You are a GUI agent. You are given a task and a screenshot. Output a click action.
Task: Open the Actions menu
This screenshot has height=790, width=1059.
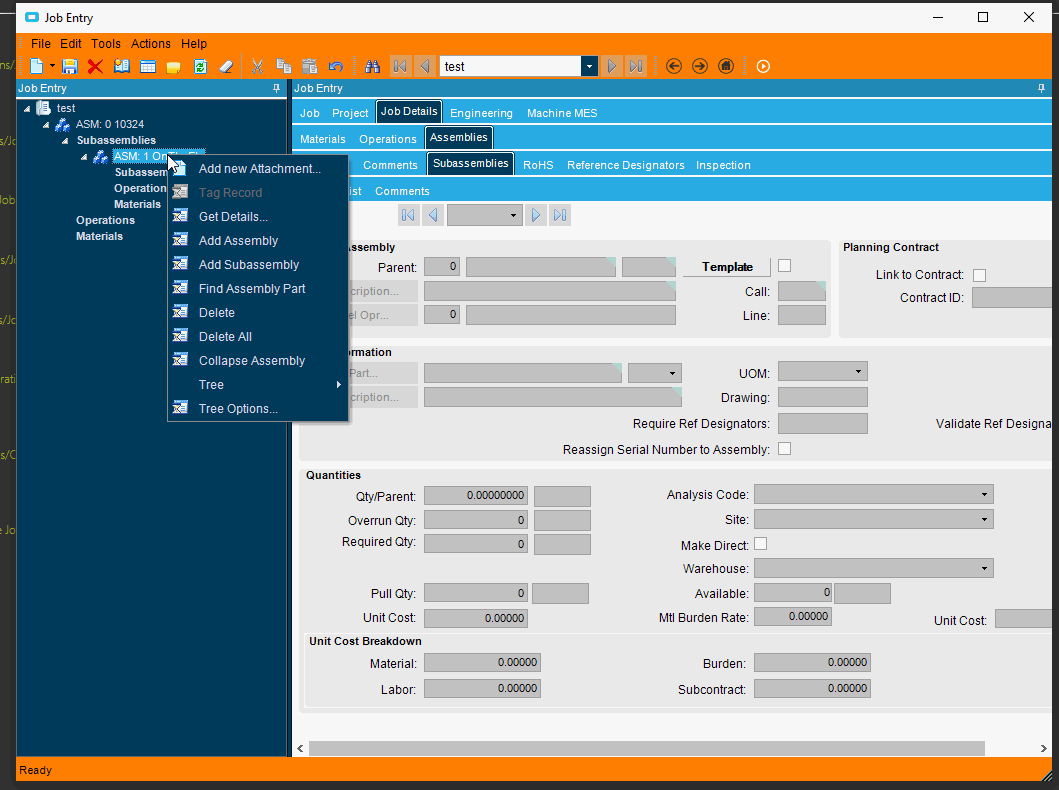point(151,44)
